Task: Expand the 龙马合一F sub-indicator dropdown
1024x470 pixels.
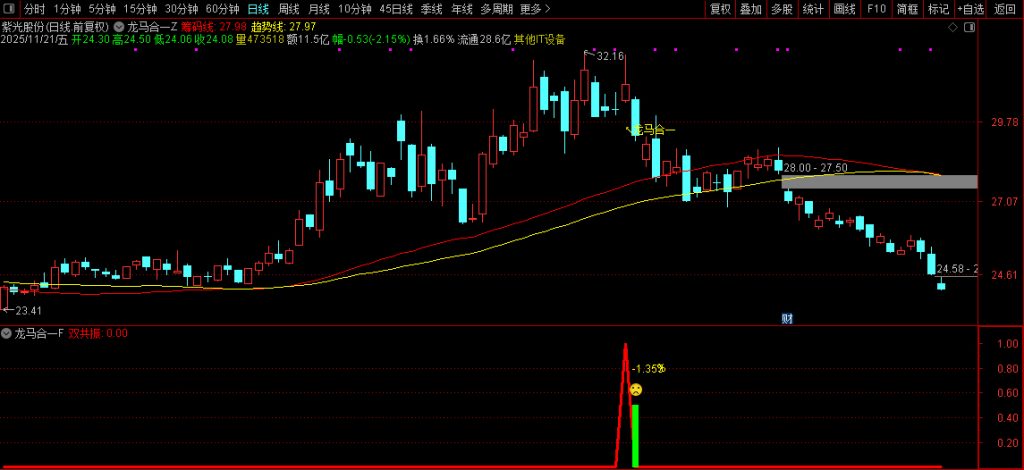Action: coord(8,333)
